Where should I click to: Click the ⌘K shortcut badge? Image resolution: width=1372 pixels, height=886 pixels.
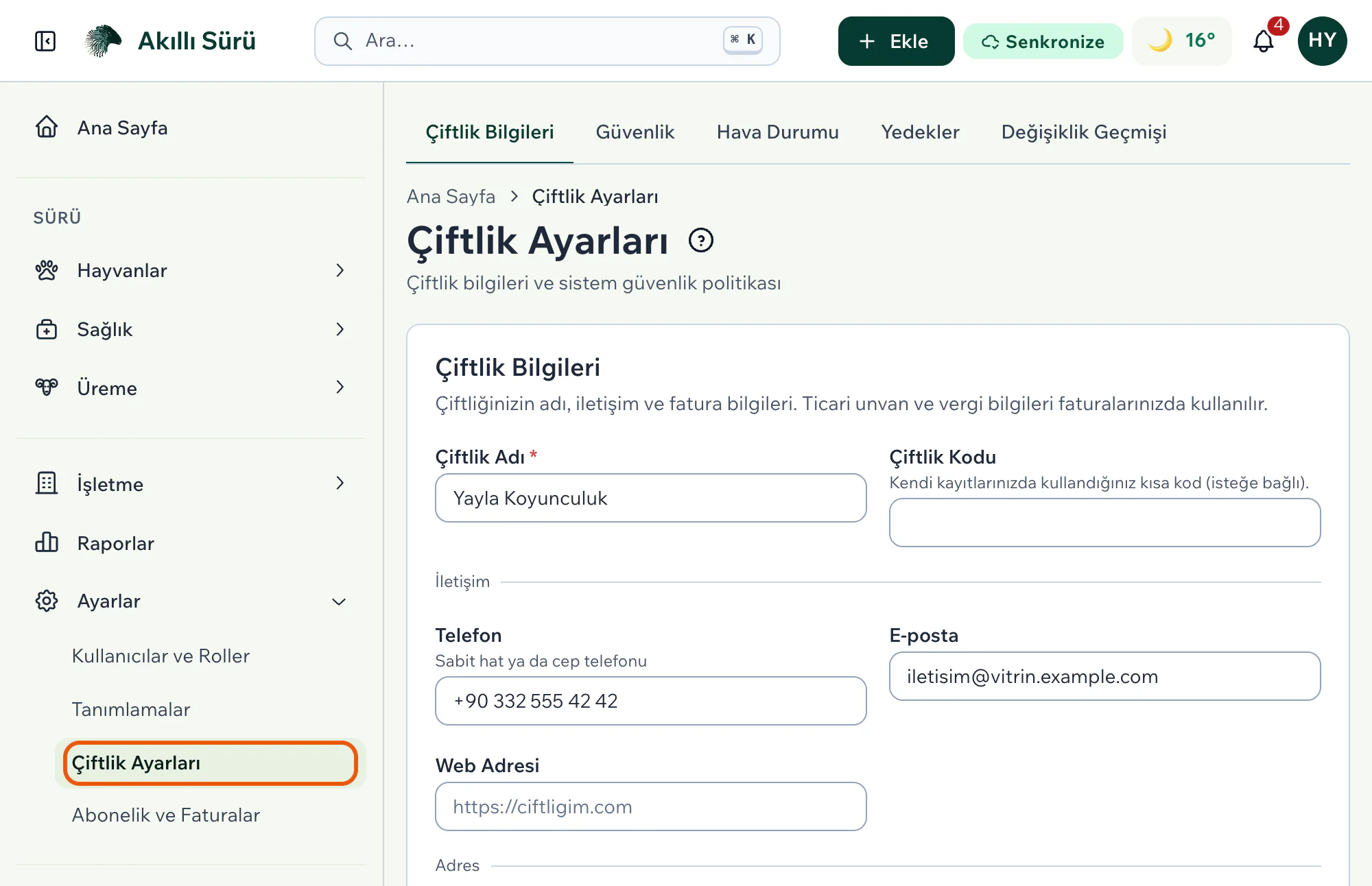click(x=743, y=40)
